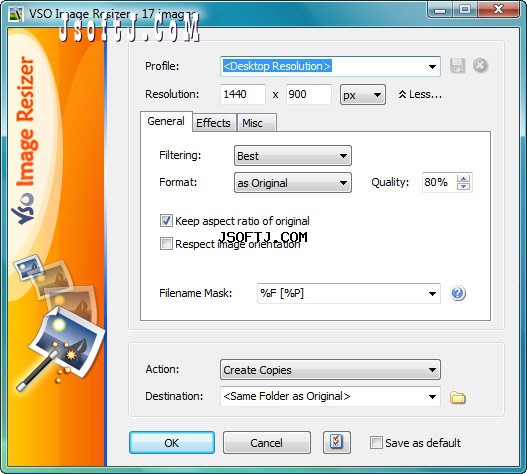The width and height of the screenshot is (527, 474).
Task: Open the Profile dropdown list
Action: (432, 67)
